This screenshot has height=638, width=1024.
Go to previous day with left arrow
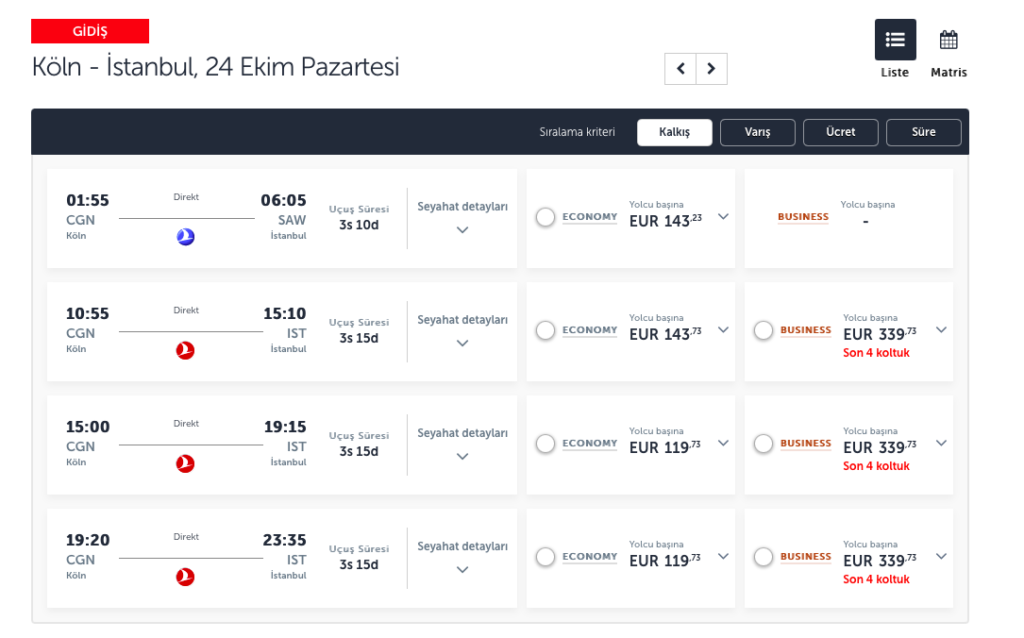coord(681,69)
